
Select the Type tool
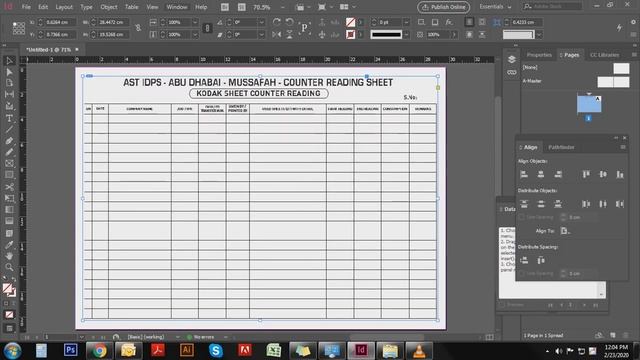[x=9, y=118]
